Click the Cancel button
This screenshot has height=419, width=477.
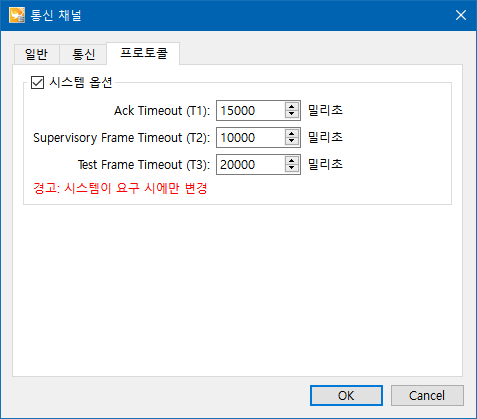pos(427,396)
